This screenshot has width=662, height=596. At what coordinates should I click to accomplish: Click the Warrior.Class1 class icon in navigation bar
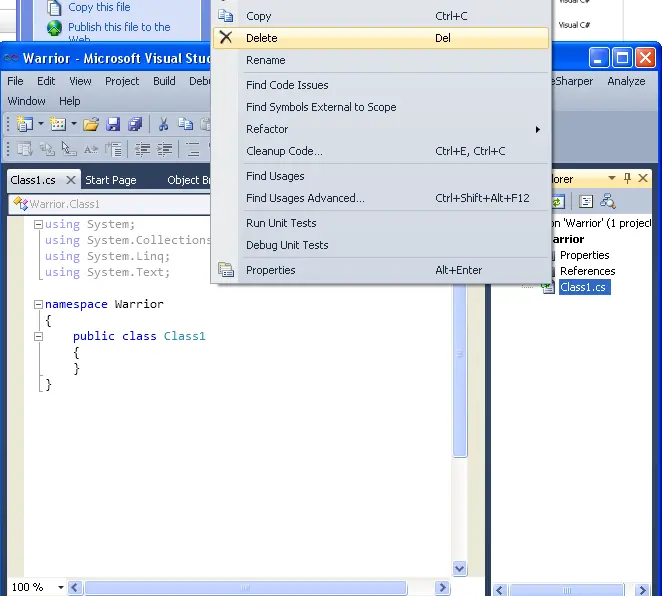(x=20, y=203)
